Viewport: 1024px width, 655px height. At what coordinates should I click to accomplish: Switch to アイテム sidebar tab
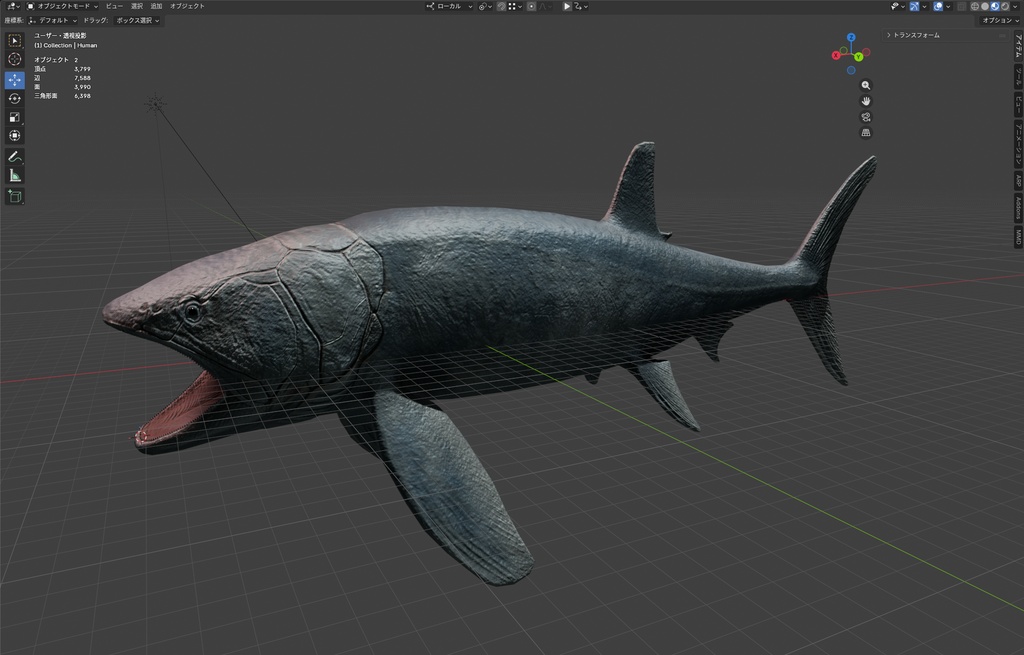point(1018,46)
